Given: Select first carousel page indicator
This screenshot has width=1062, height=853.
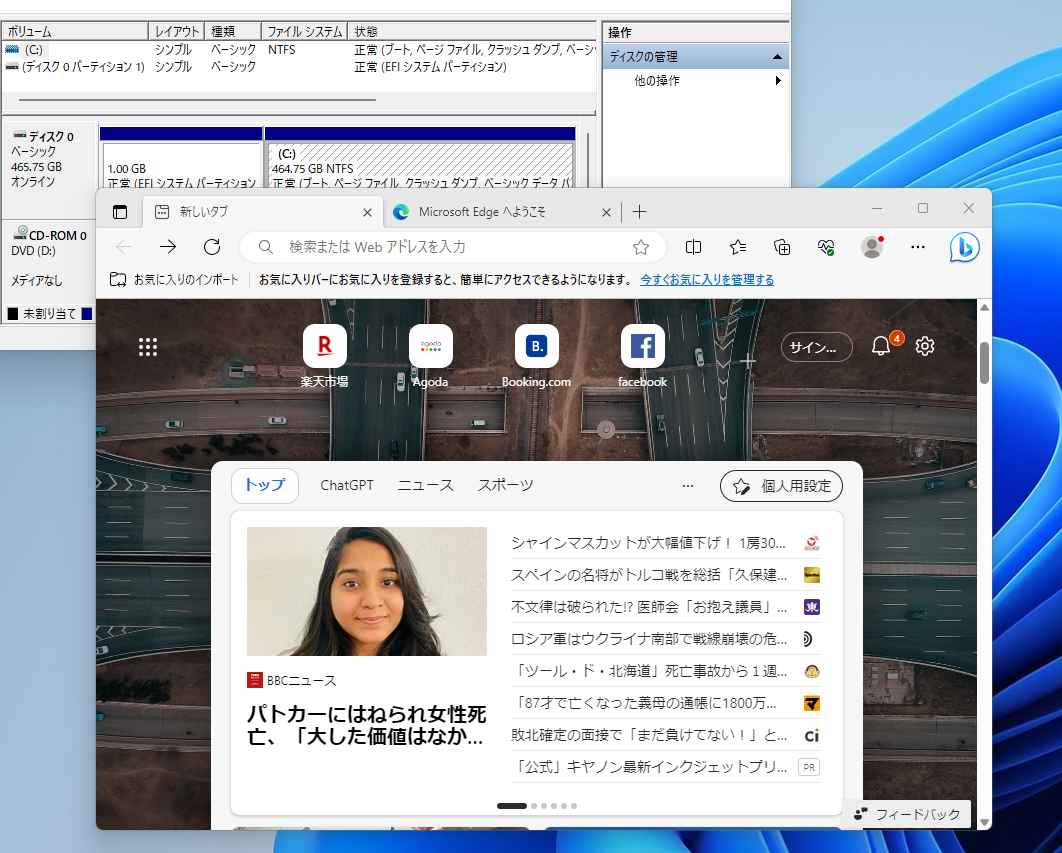Looking at the screenshot, I should [x=511, y=806].
